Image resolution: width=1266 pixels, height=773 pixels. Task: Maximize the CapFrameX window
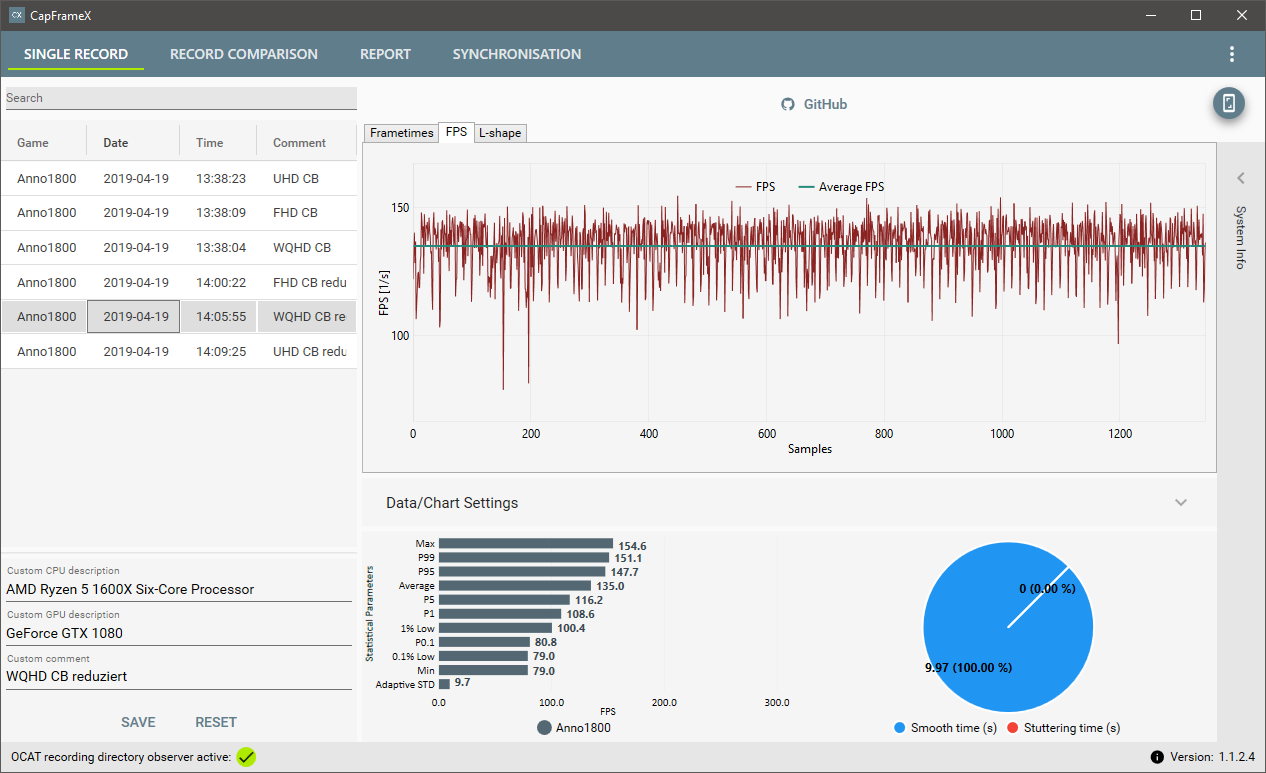[1196, 15]
